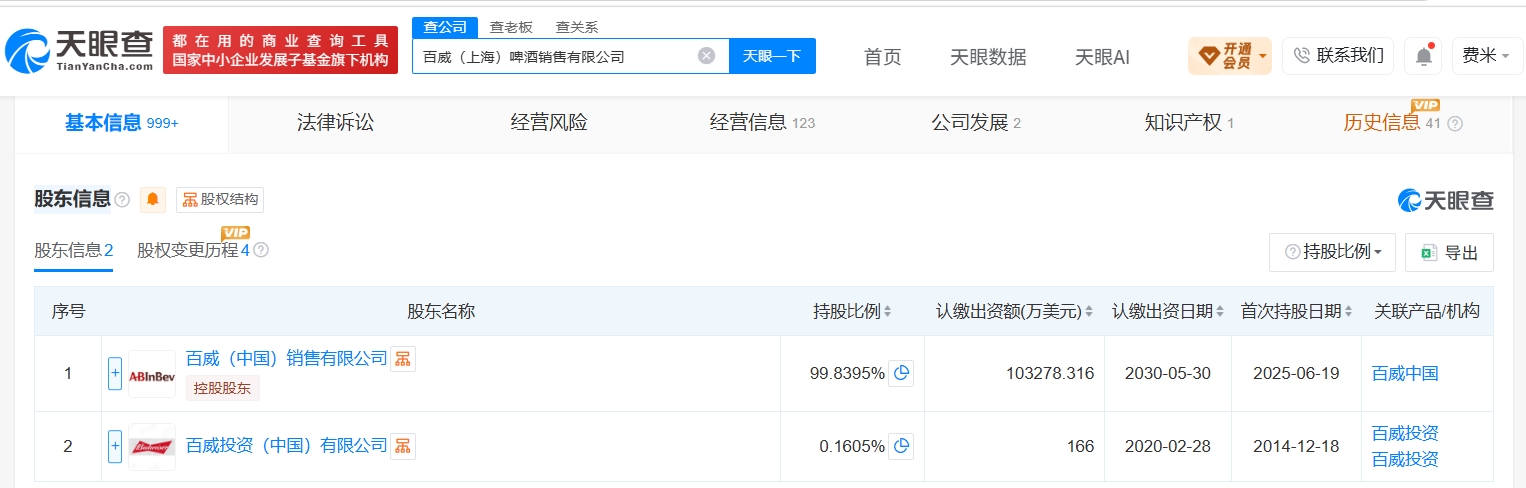Open 天眼AI in top navigation

coord(1102,57)
